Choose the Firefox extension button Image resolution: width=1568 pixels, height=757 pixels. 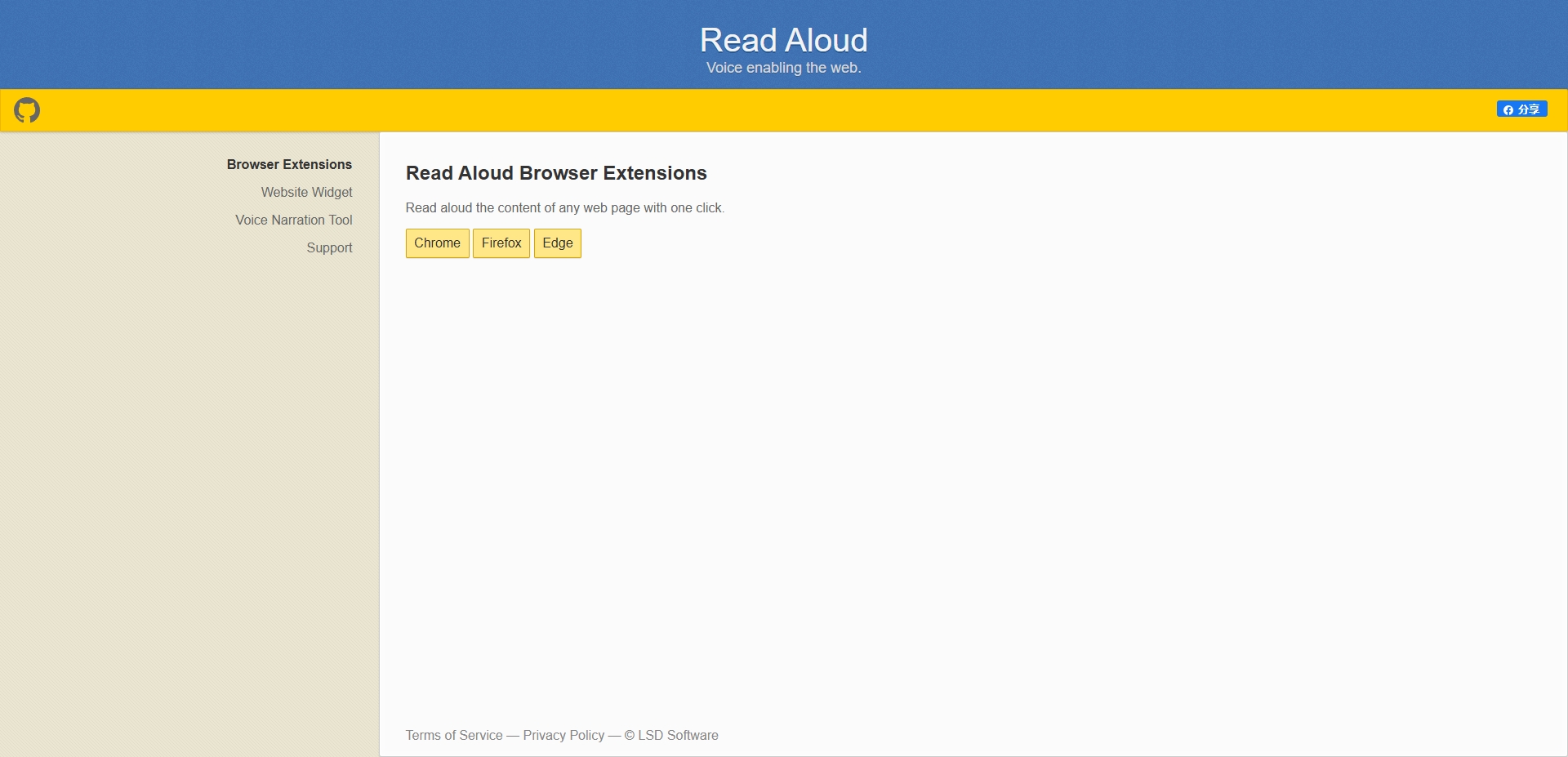pos(501,243)
